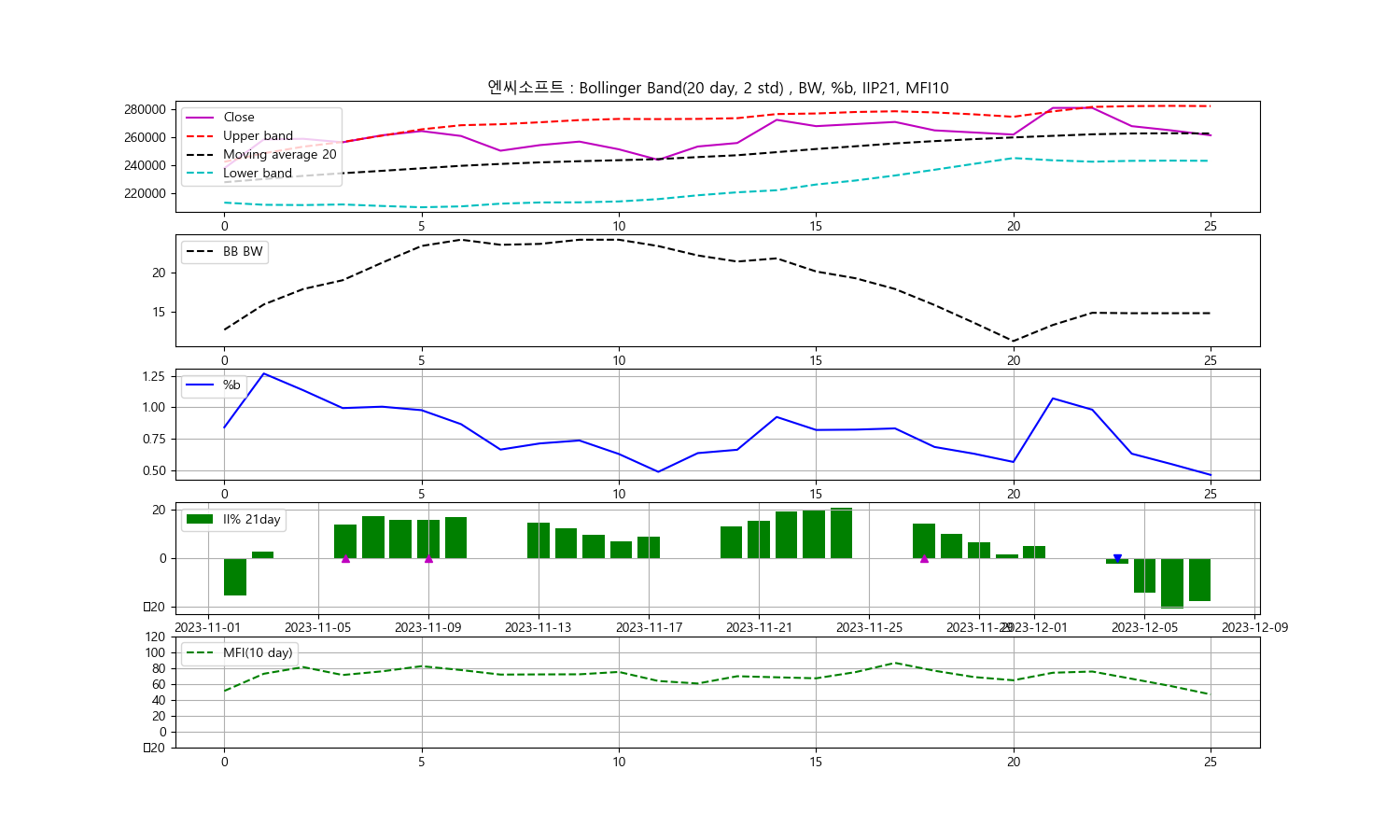Click the 220000 price axis label
This screenshot has width=1400, height=840.
click(x=145, y=193)
